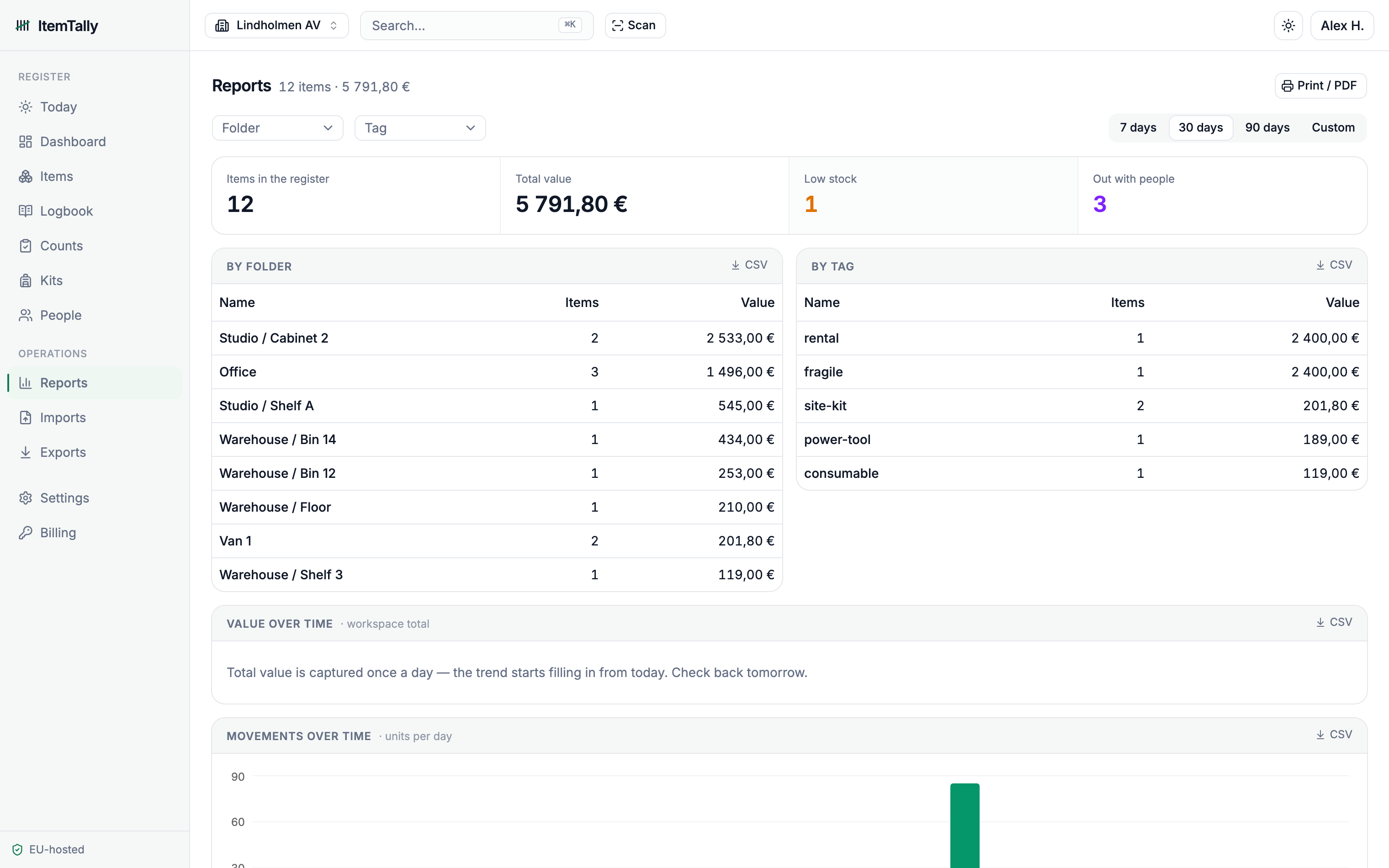
Task: Click the Items column header in By Tag
Action: 1127,302
